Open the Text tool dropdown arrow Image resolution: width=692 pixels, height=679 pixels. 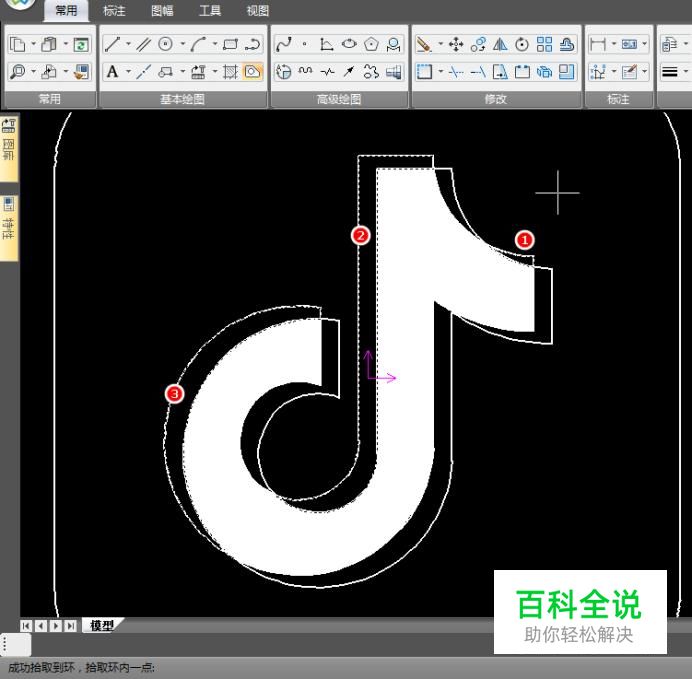[x=128, y=71]
